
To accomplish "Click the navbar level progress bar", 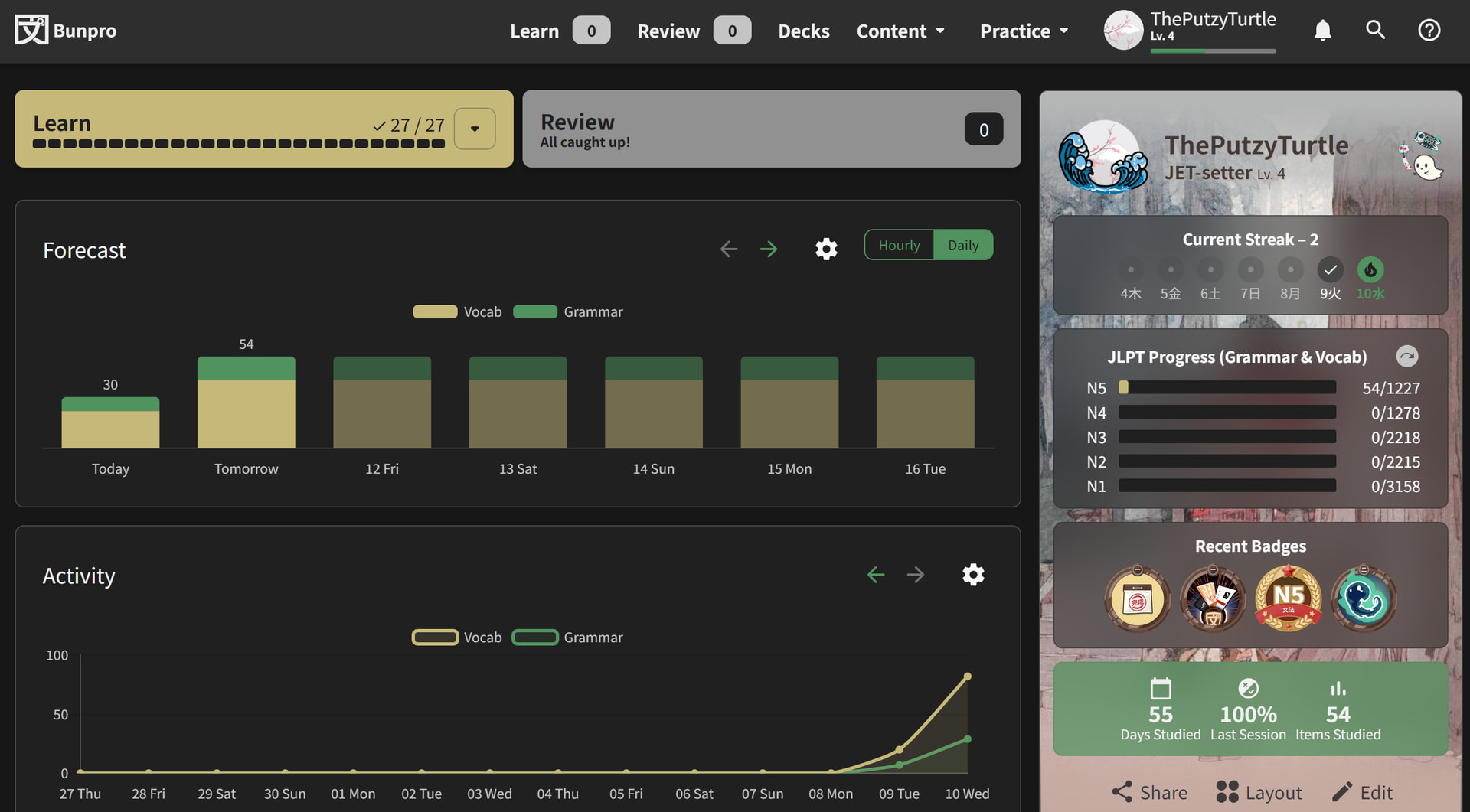I will click(1213, 51).
